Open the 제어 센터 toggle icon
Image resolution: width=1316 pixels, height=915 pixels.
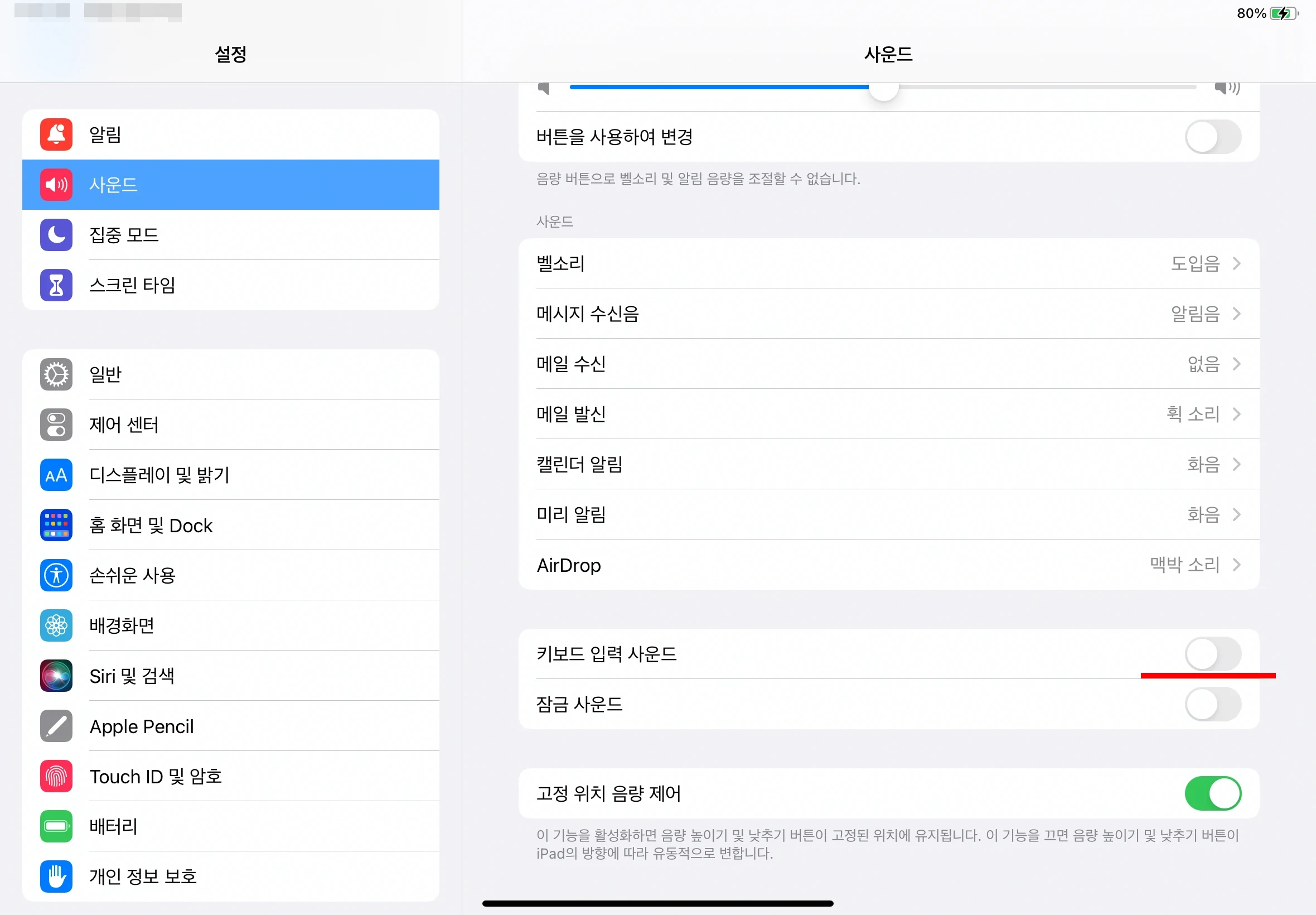(56, 425)
